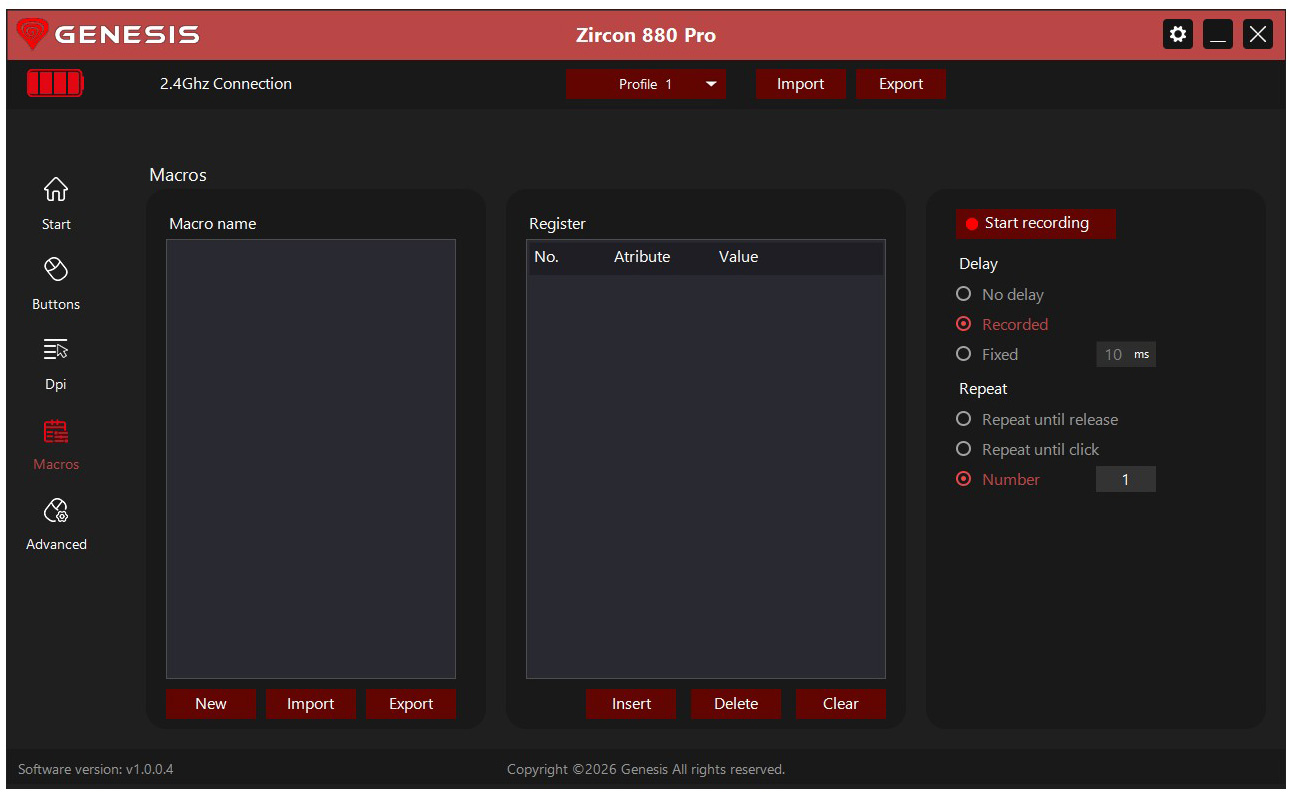Create a New macro
The image size is (1292, 797).
(x=211, y=704)
